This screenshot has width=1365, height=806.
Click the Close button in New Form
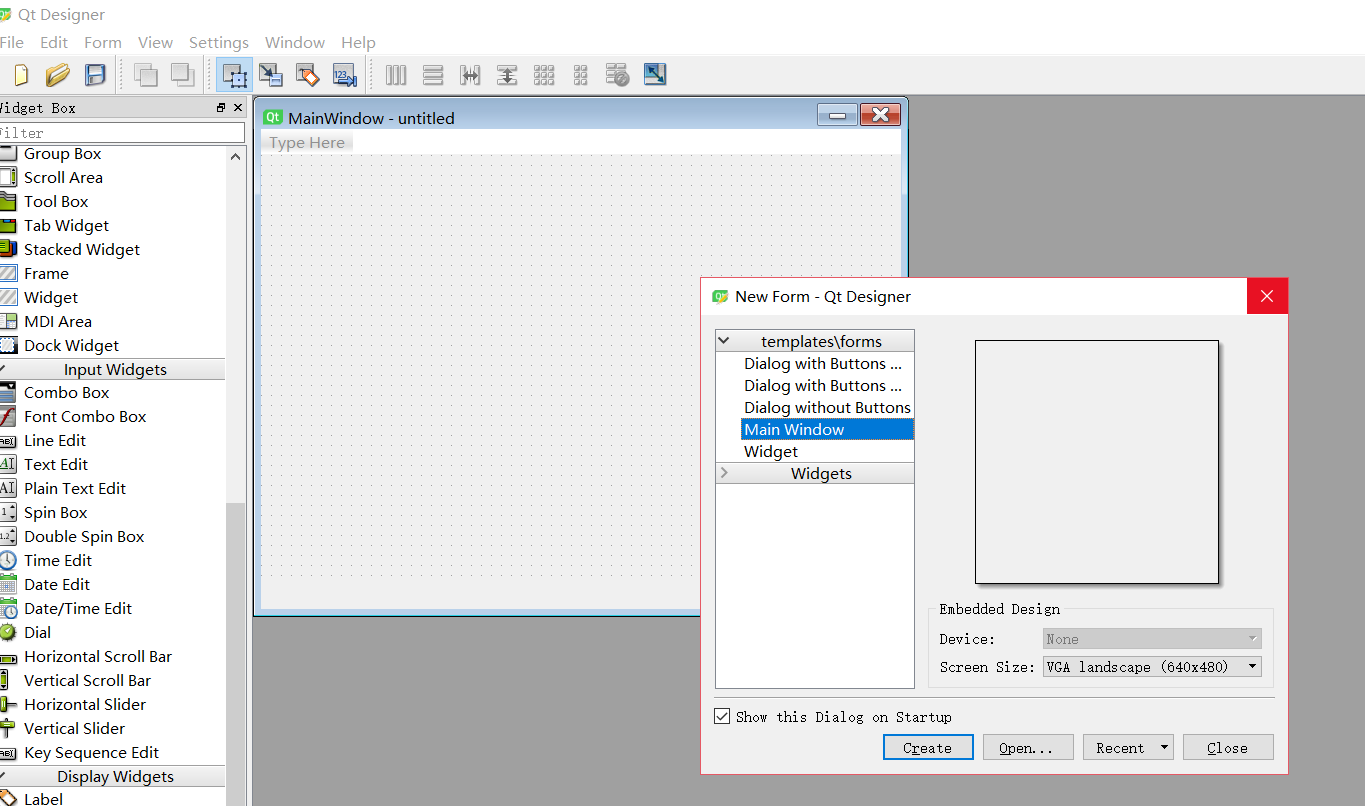[x=1228, y=748]
